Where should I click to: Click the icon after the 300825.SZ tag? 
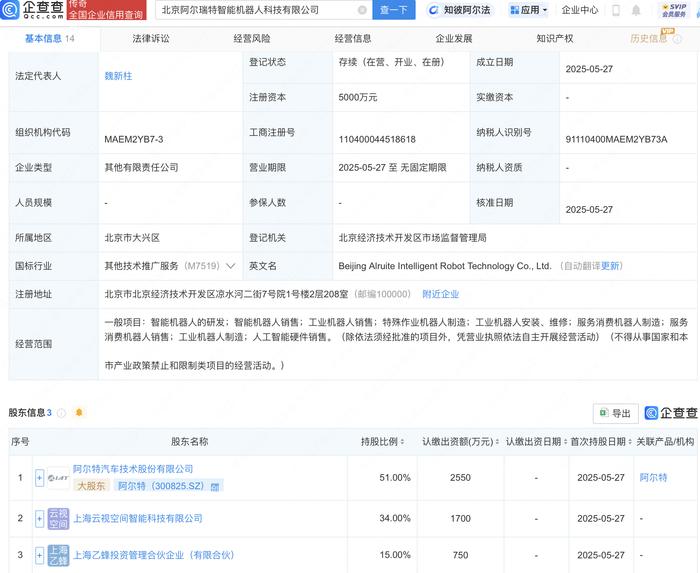(x=215, y=487)
